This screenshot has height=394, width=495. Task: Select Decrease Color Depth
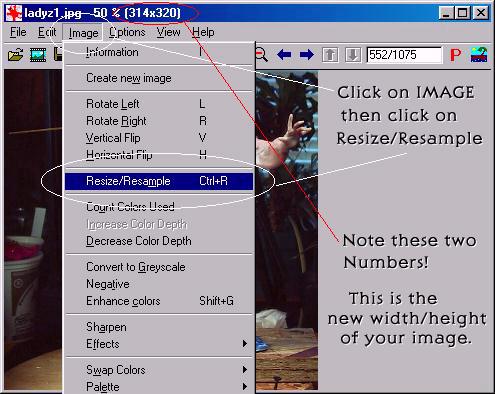tap(139, 241)
